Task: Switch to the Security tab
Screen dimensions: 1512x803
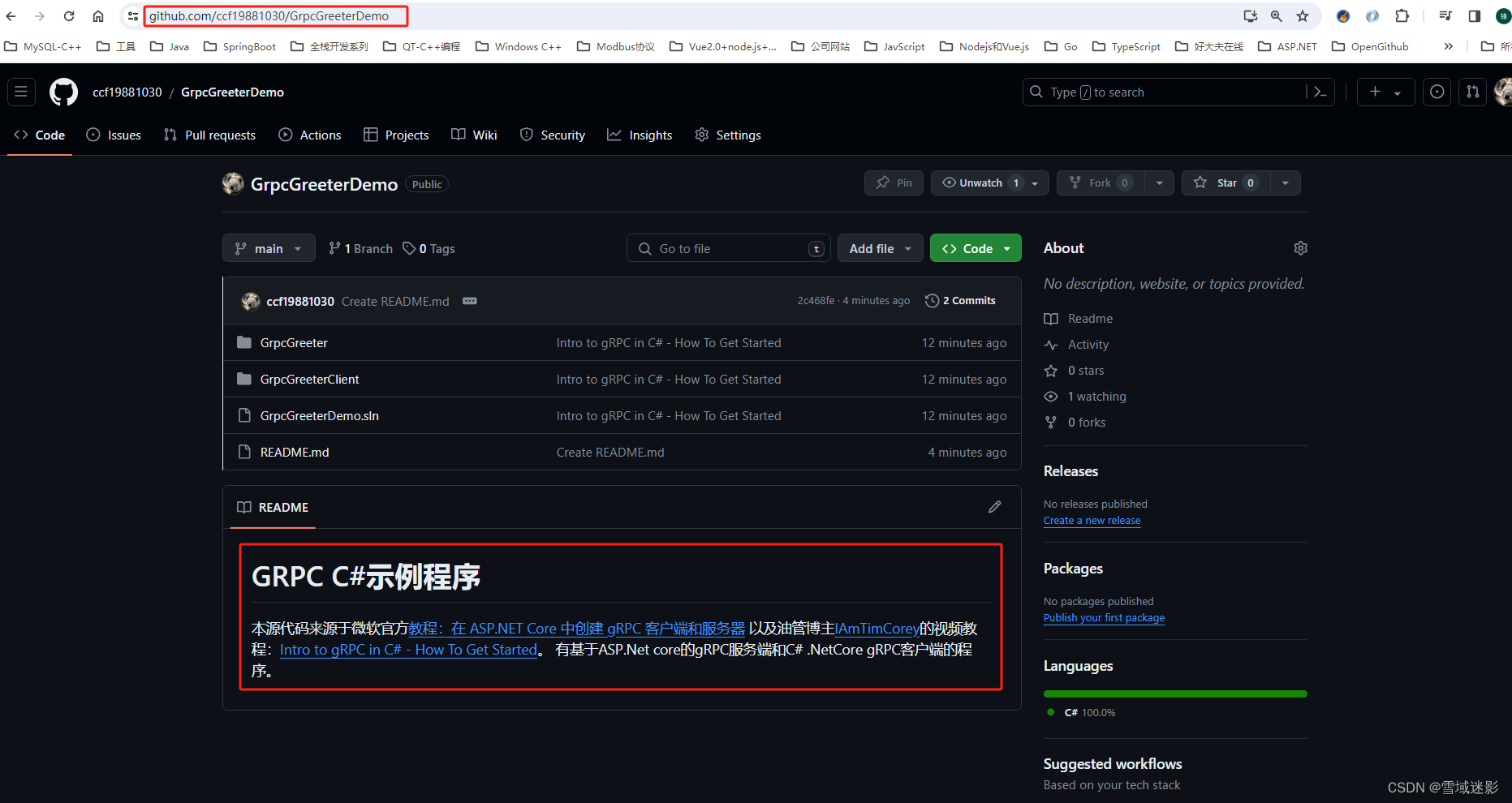Action: (x=552, y=135)
